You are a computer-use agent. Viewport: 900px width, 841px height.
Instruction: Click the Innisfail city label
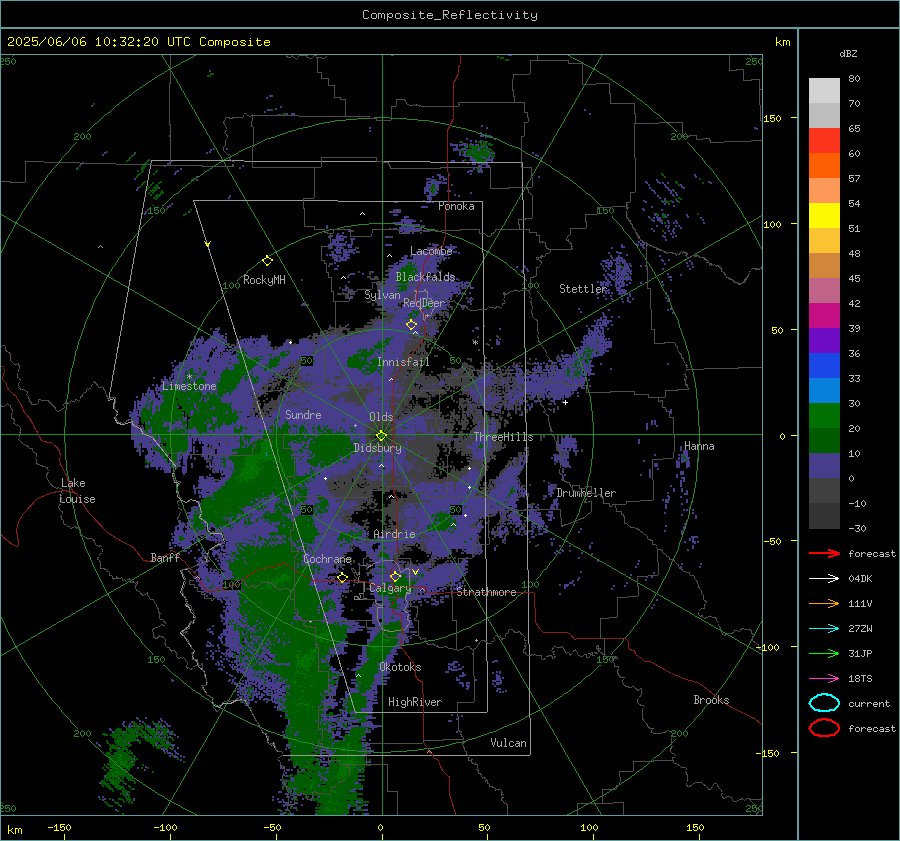[x=403, y=362]
